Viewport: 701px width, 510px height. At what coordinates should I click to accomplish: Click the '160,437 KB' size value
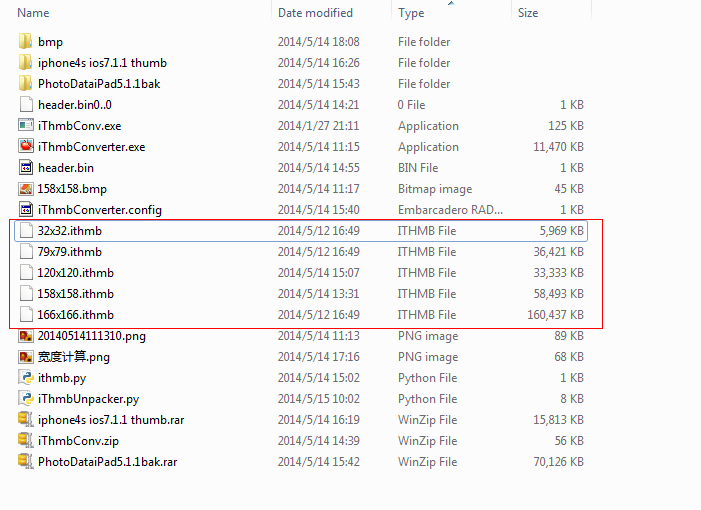[555, 315]
